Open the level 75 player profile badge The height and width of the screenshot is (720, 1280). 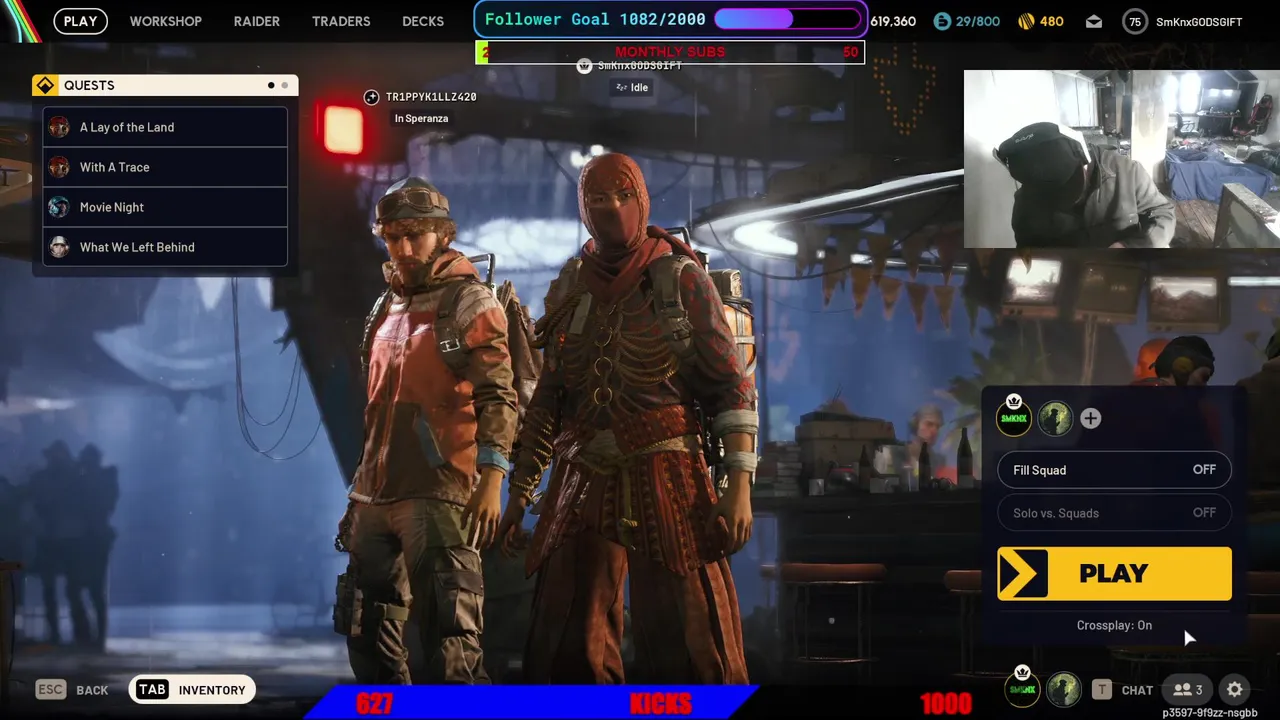[1134, 21]
